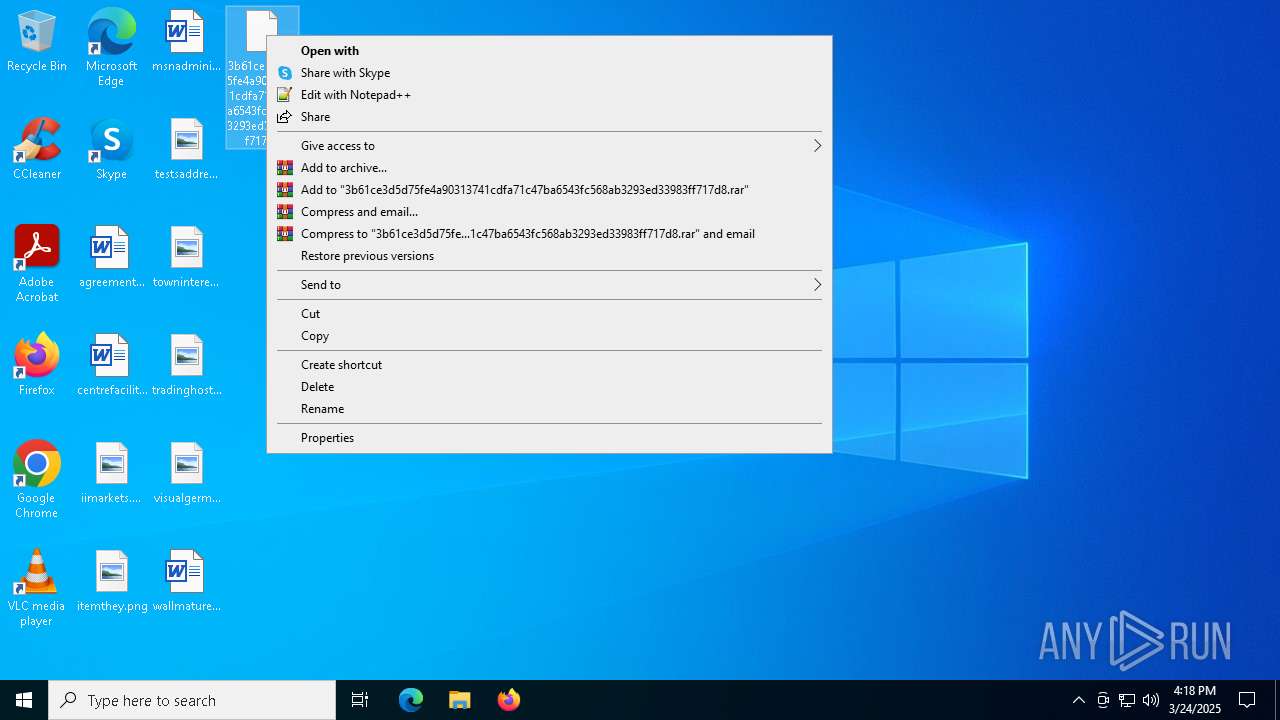Choose Edit with Notepad++
The image size is (1280, 720).
(x=549, y=95)
